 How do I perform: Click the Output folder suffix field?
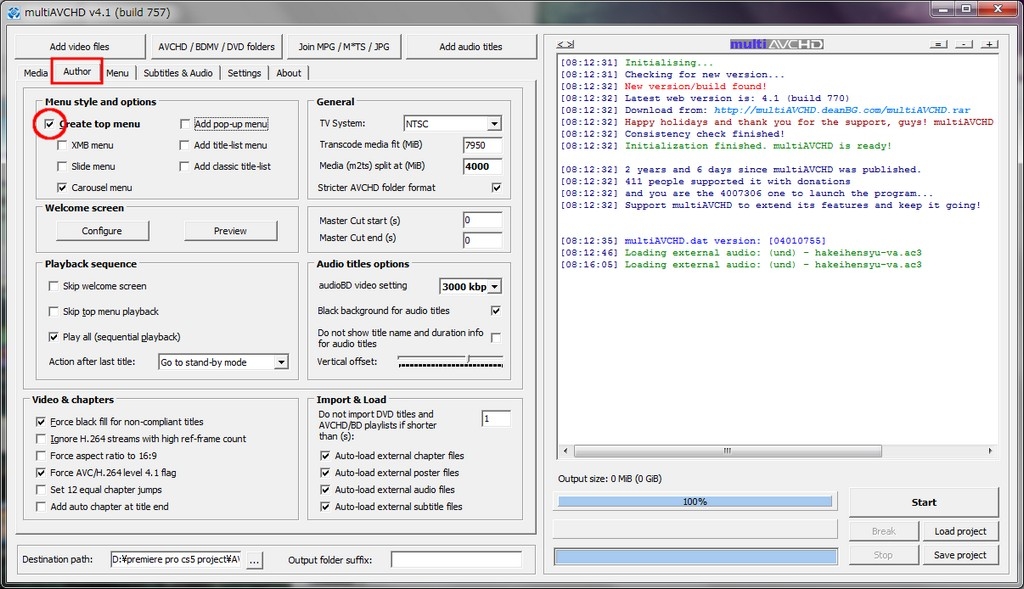tap(456, 560)
